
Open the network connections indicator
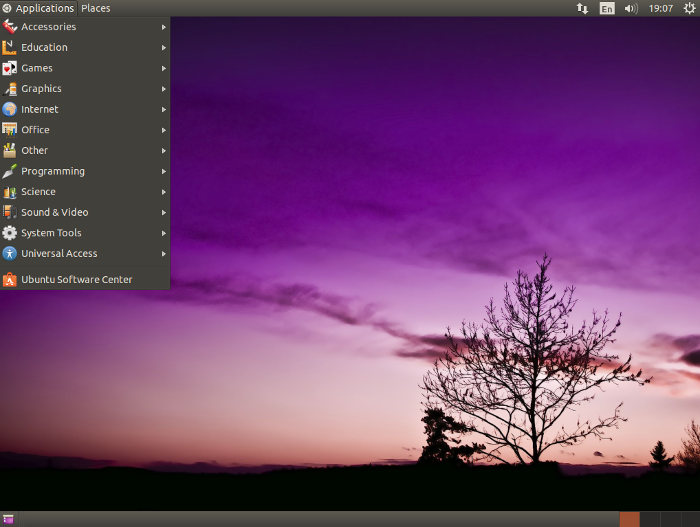(x=583, y=8)
